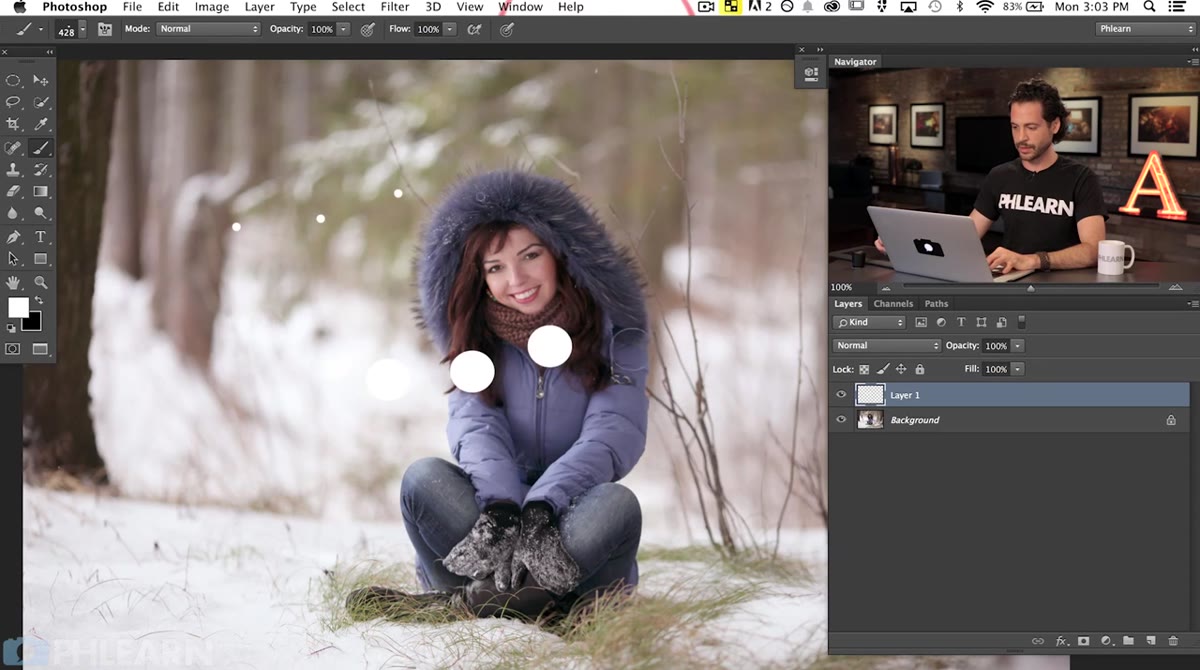Select the Elliptical Marquee tool
Screen dimensions: 1200x670
[x=13, y=80]
